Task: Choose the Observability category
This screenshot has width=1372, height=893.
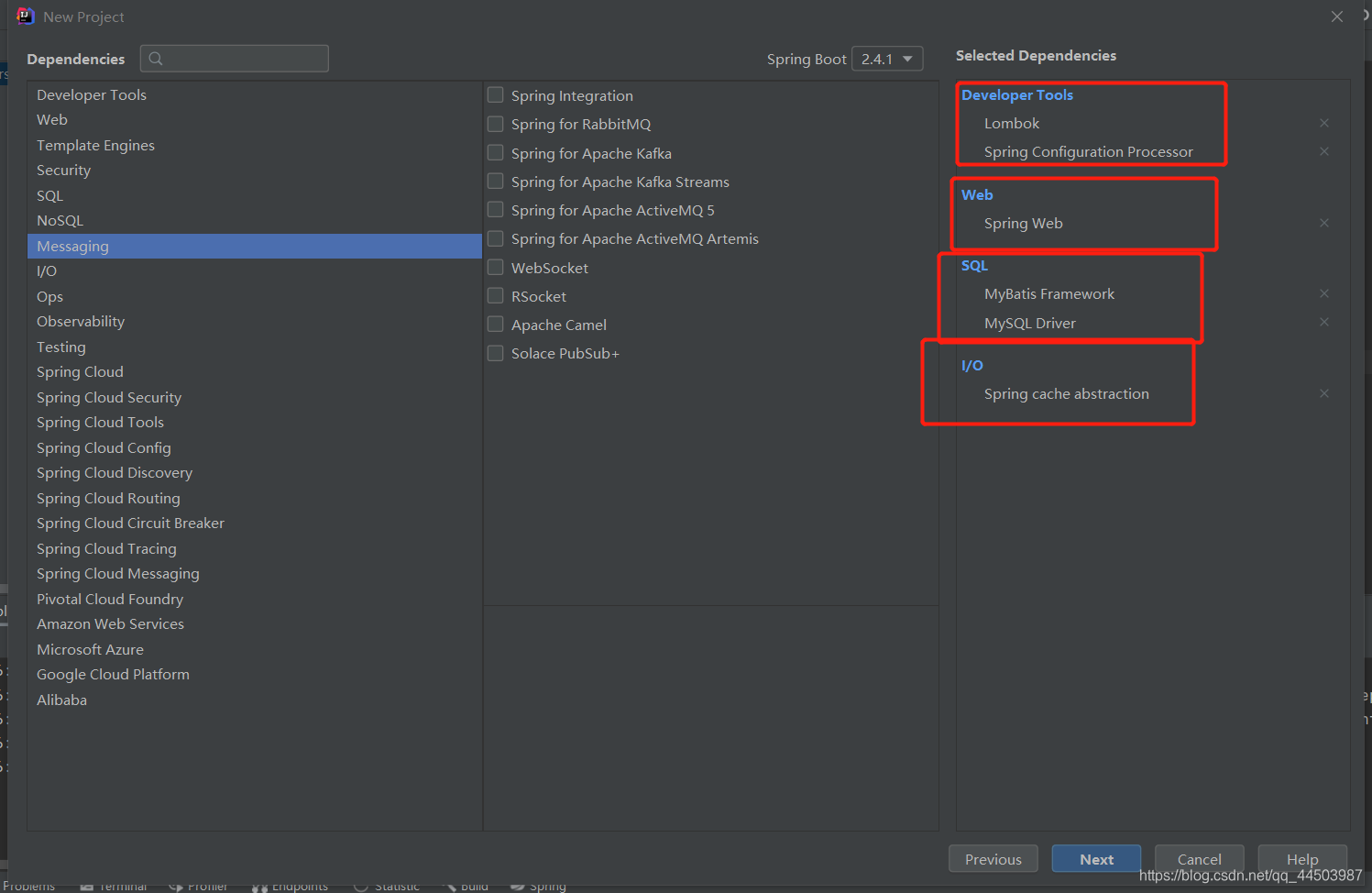Action: coord(255,322)
